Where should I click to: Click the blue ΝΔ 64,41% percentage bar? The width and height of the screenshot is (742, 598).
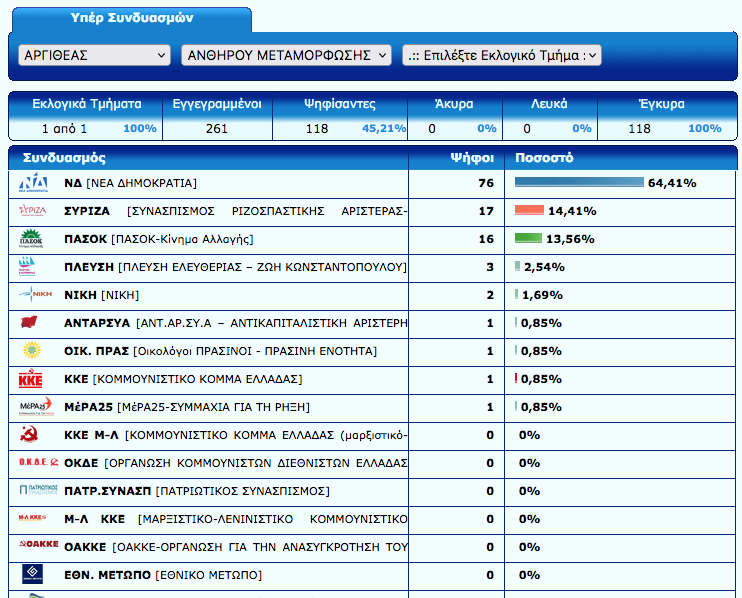(579, 183)
